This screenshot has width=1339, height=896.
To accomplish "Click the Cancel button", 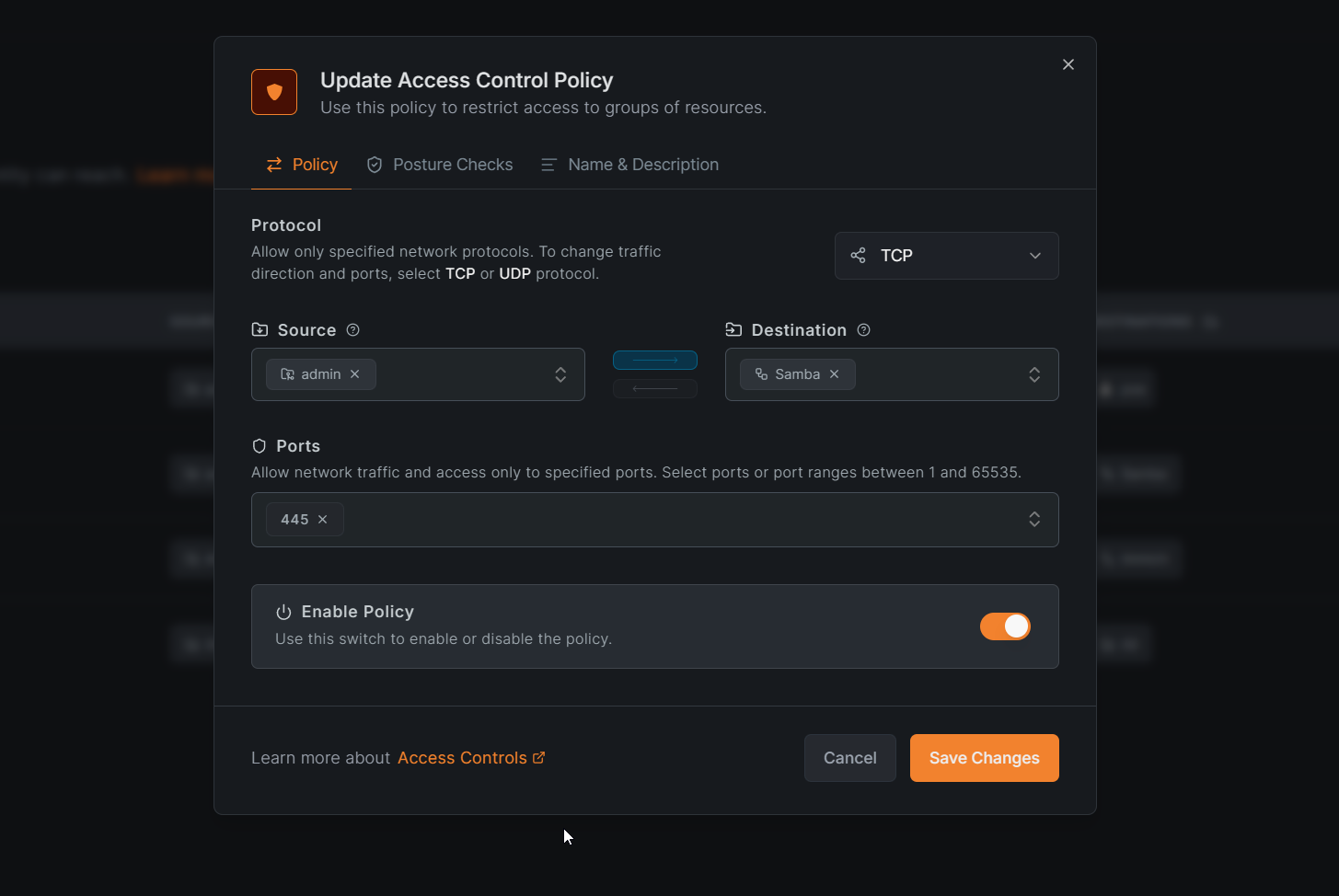I will point(850,758).
